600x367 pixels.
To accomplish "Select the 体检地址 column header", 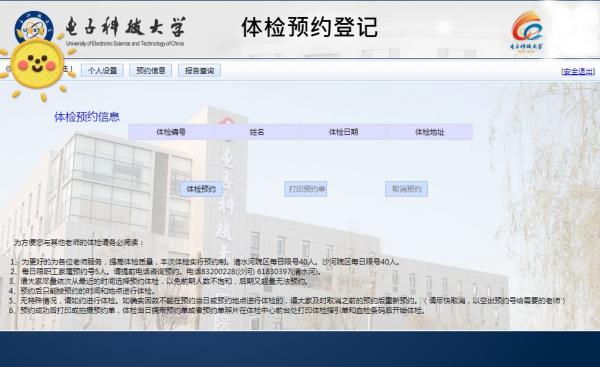I will click(x=430, y=132).
